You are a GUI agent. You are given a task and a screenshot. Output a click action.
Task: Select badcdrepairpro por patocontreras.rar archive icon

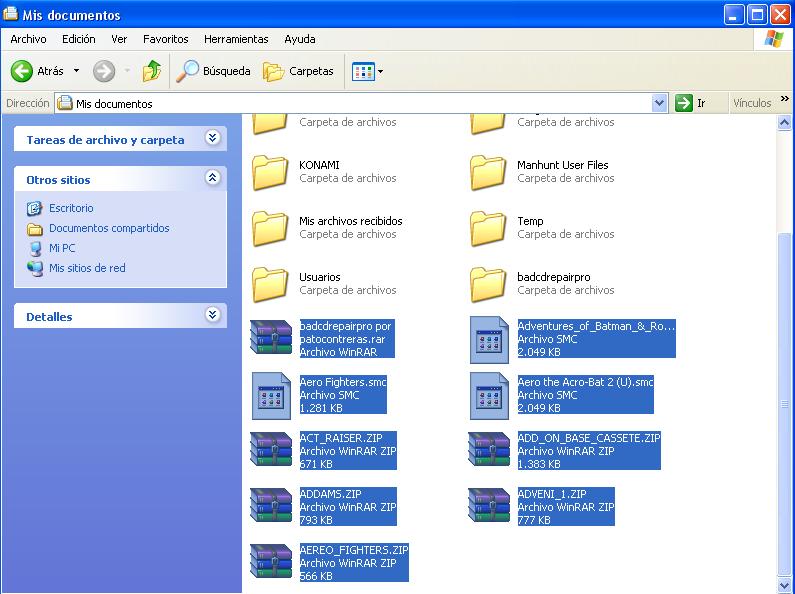tap(271, 337)
